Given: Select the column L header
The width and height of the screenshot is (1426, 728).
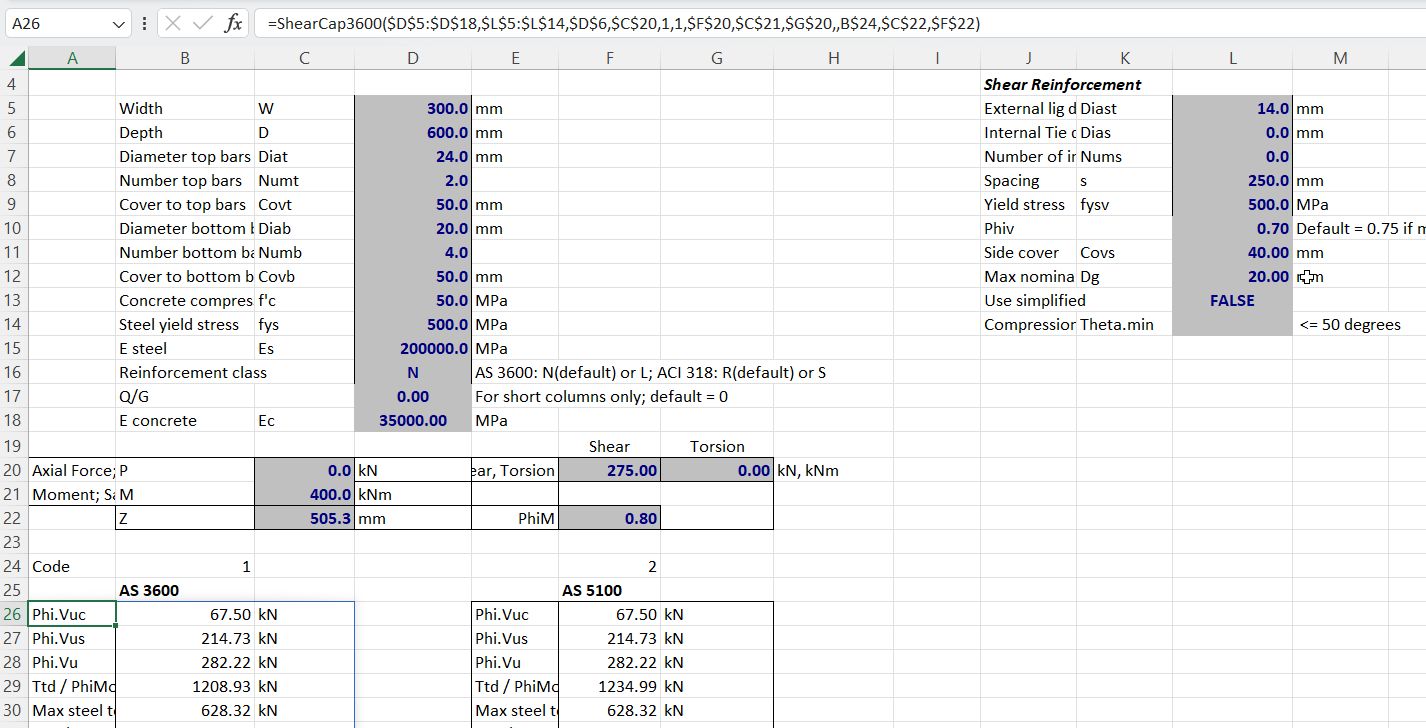Looking at the screenshot, I should click(1231, 59).
